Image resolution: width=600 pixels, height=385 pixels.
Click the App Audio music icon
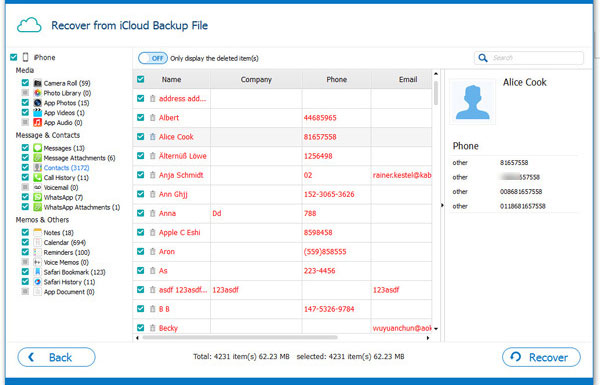pyautogui.click(x=38, y=122)
